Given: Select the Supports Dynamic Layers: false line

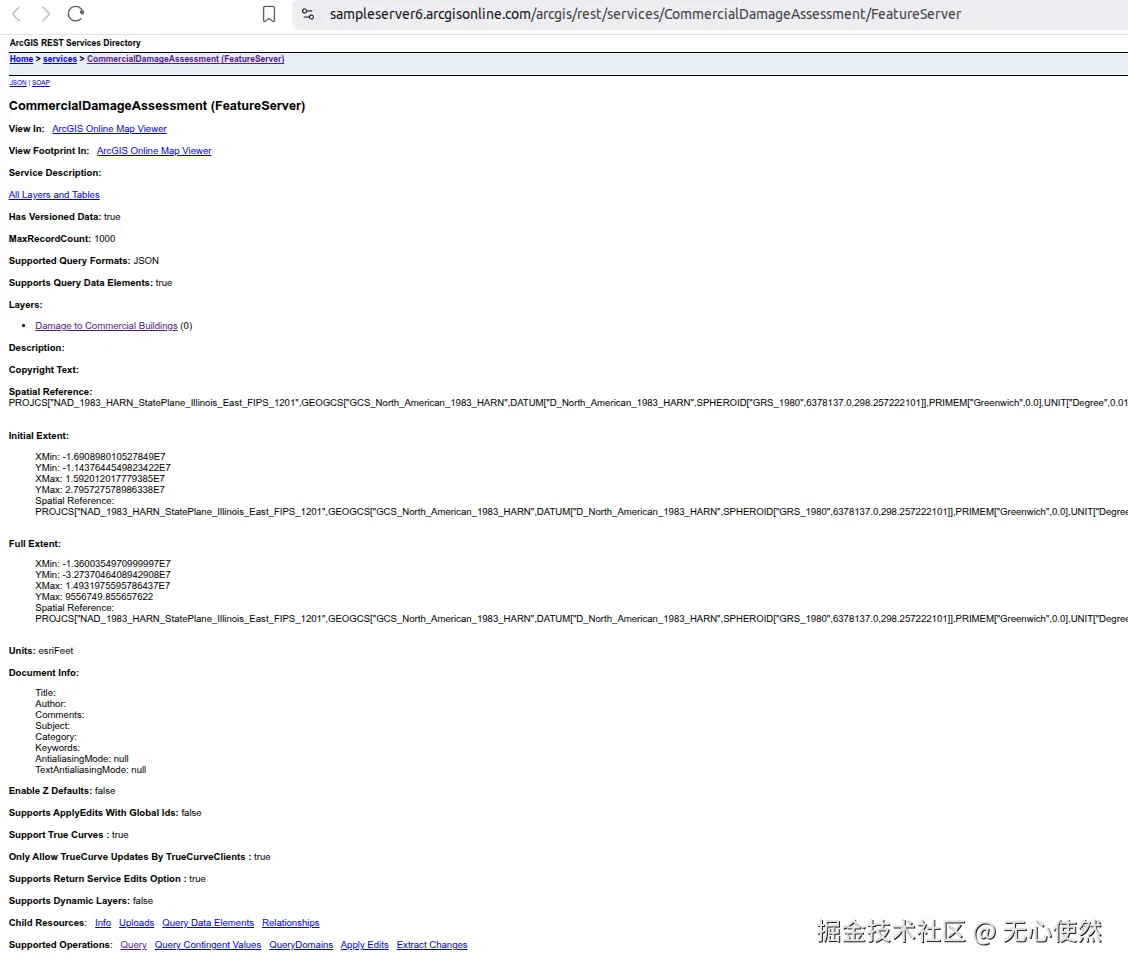Looking at the screenshot, I should [81, 901].
